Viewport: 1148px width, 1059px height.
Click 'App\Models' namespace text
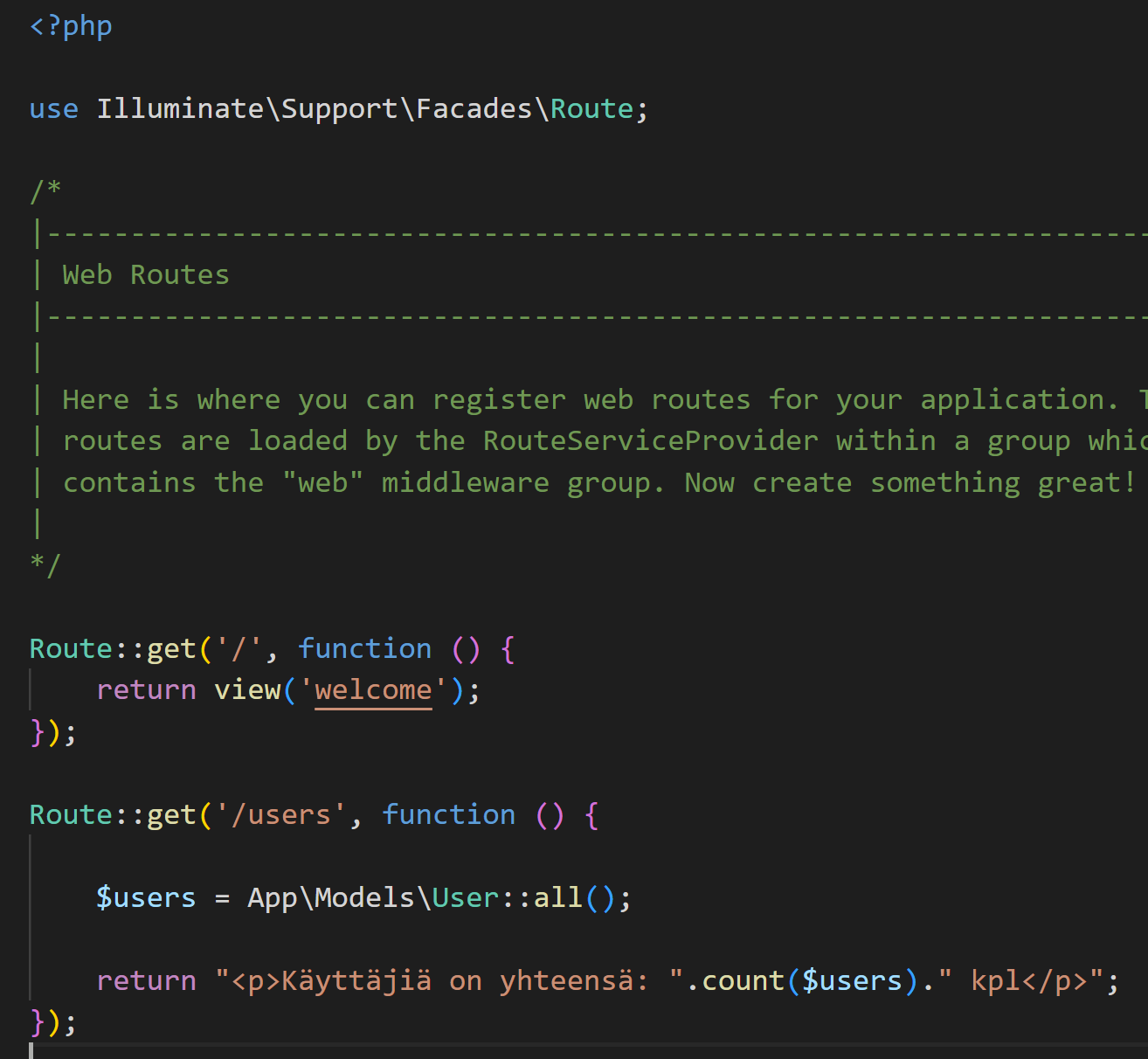pos(331,898)
